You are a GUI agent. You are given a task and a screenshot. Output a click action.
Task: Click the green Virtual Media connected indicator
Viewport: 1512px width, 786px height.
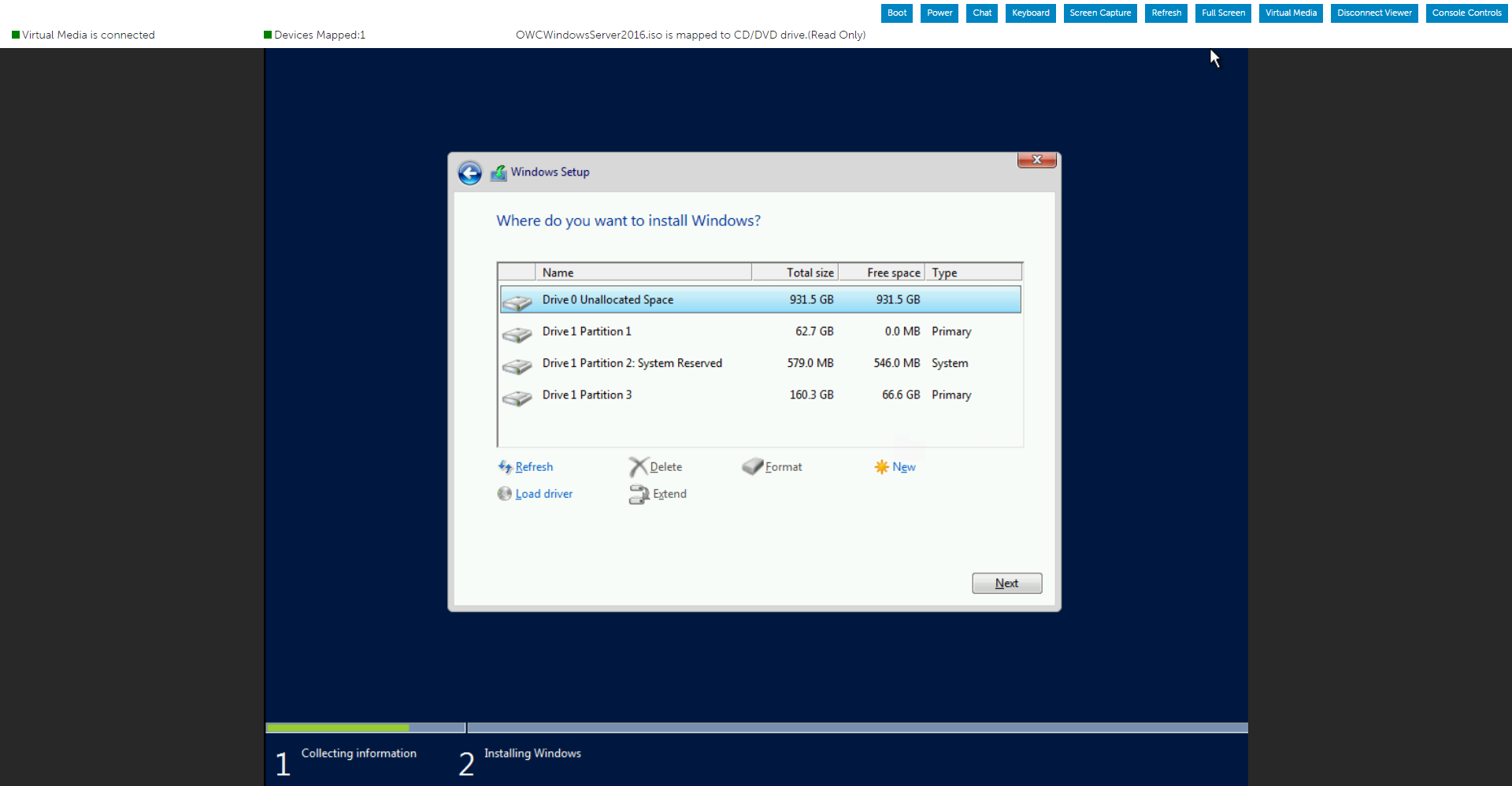coord(16,35)
